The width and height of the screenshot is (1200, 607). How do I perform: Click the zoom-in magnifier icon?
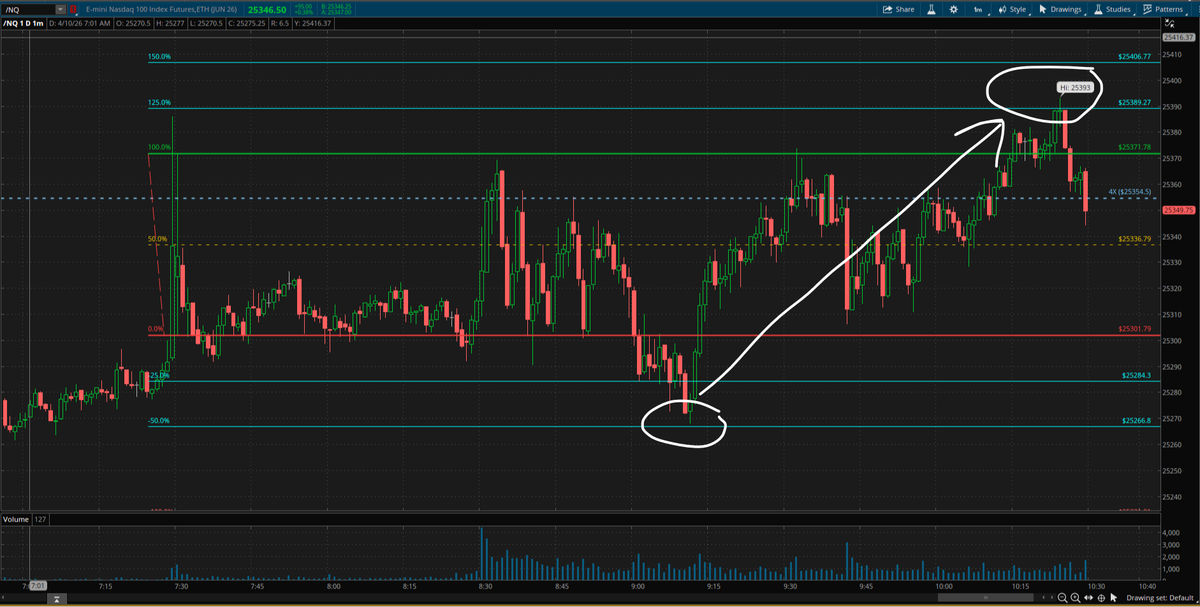point(1075,598)
